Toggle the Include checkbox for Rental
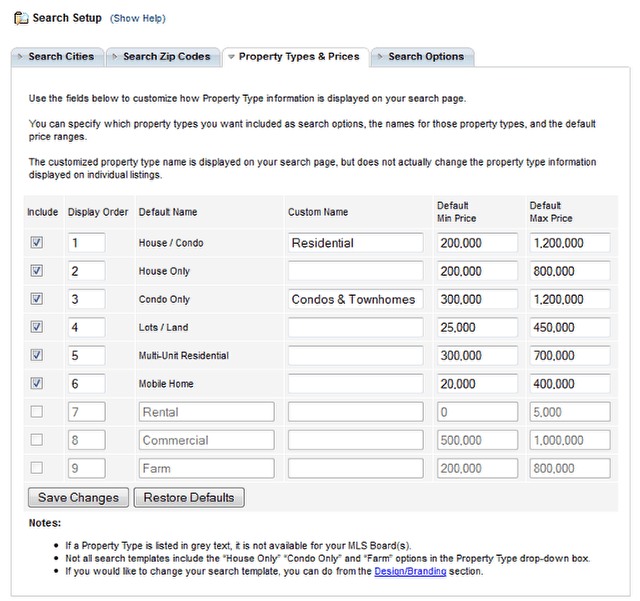This screenshot has width=640, height=601. click(37, 412)
